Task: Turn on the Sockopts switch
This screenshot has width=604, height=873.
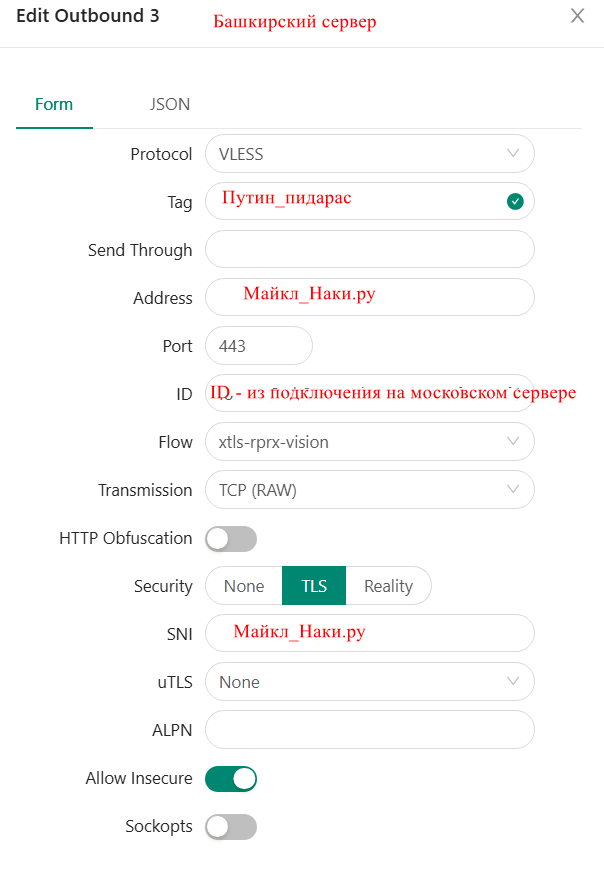Action: point(231,827)
